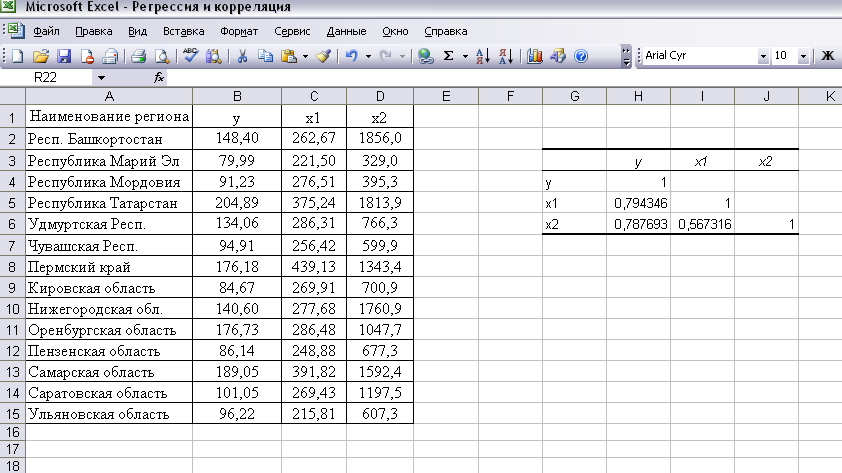Select correlation value 0,567316

coord(702,224)
